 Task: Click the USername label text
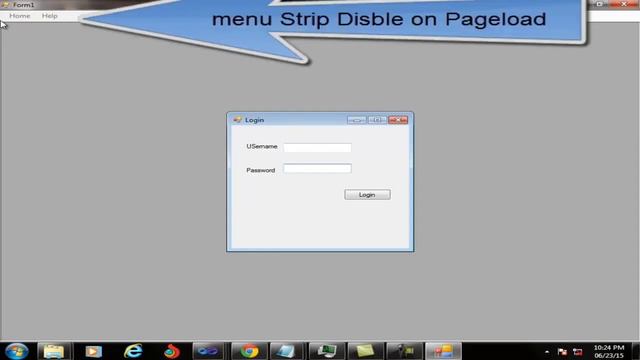(x=262, y=146)
